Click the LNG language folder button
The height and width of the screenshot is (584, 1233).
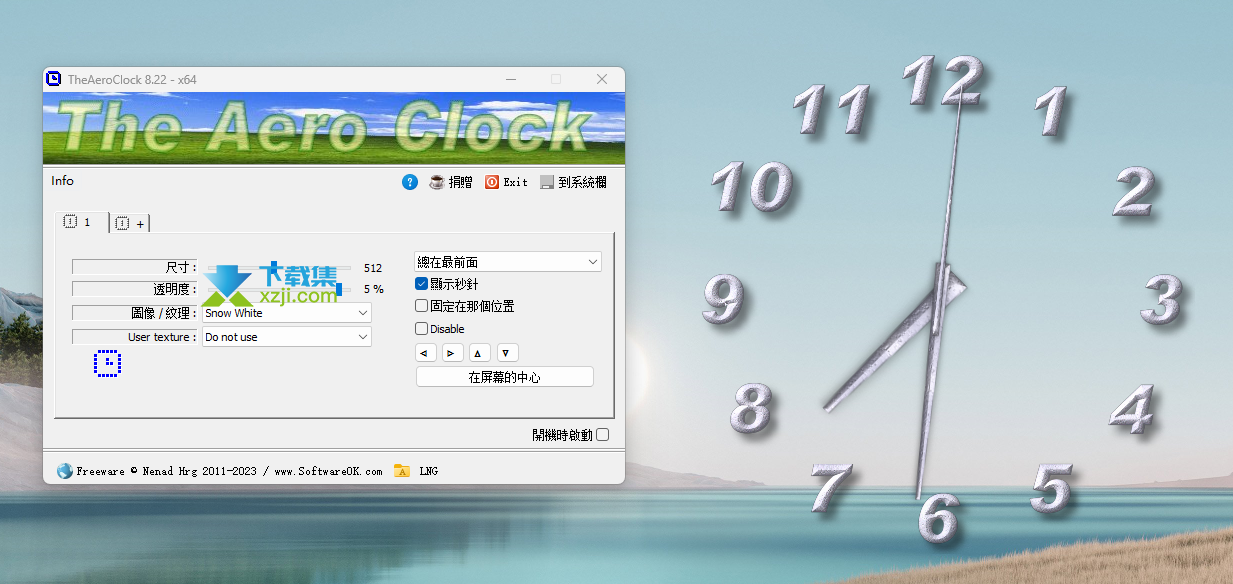point(416,471)
